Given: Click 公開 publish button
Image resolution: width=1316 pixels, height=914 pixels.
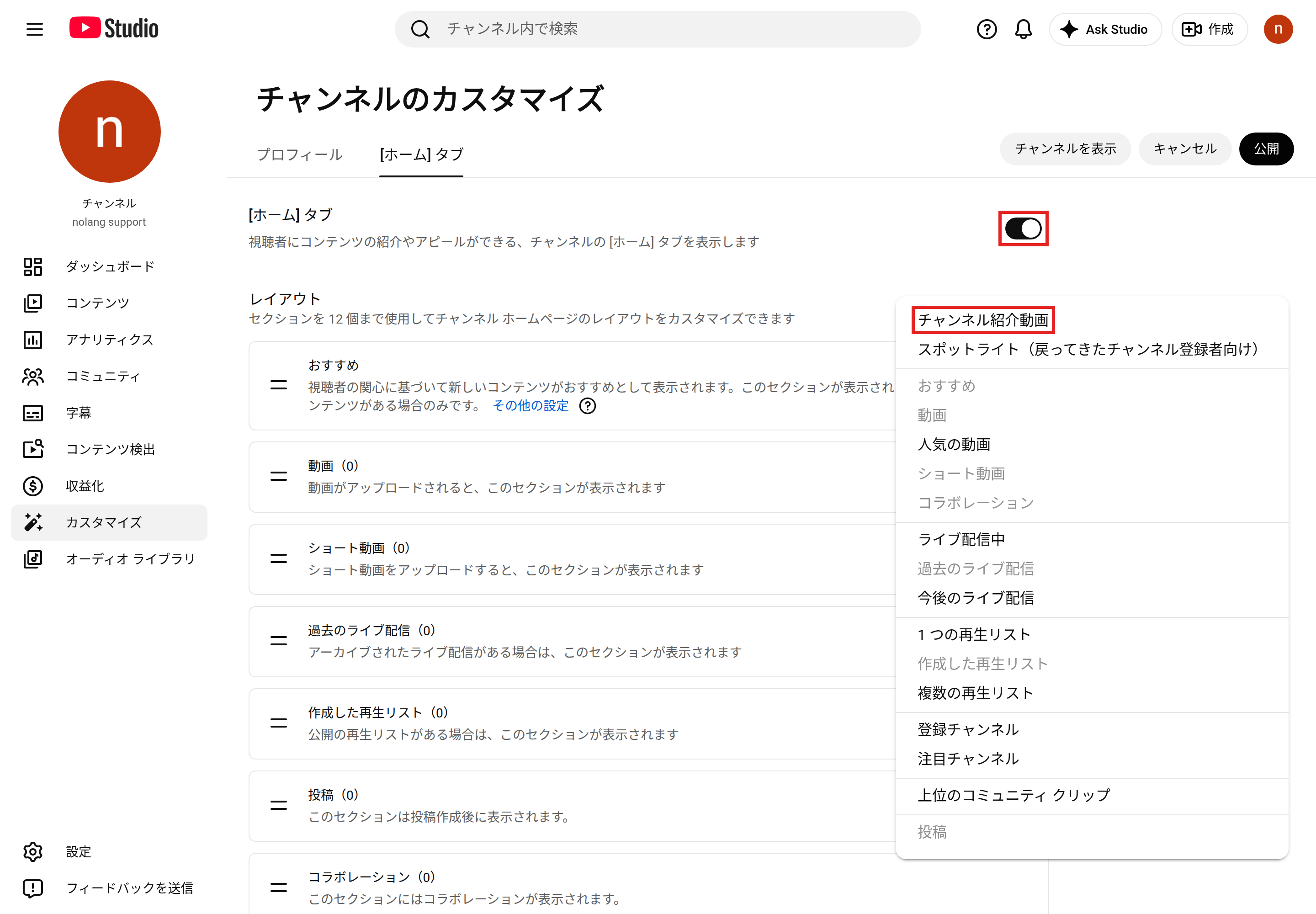Looking at the screenshot, I should click(x=1266, y=149).
